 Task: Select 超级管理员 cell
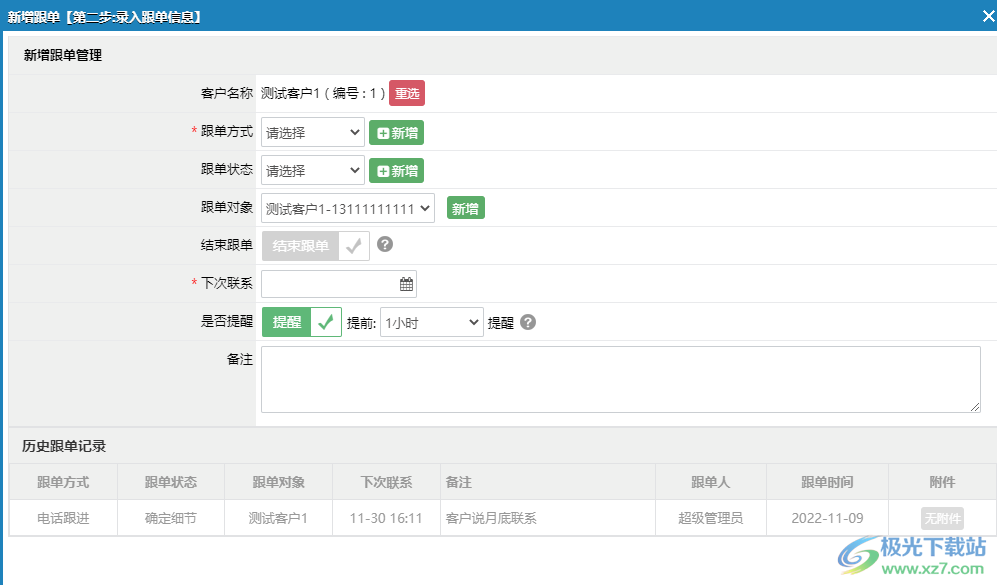point(711,518)
